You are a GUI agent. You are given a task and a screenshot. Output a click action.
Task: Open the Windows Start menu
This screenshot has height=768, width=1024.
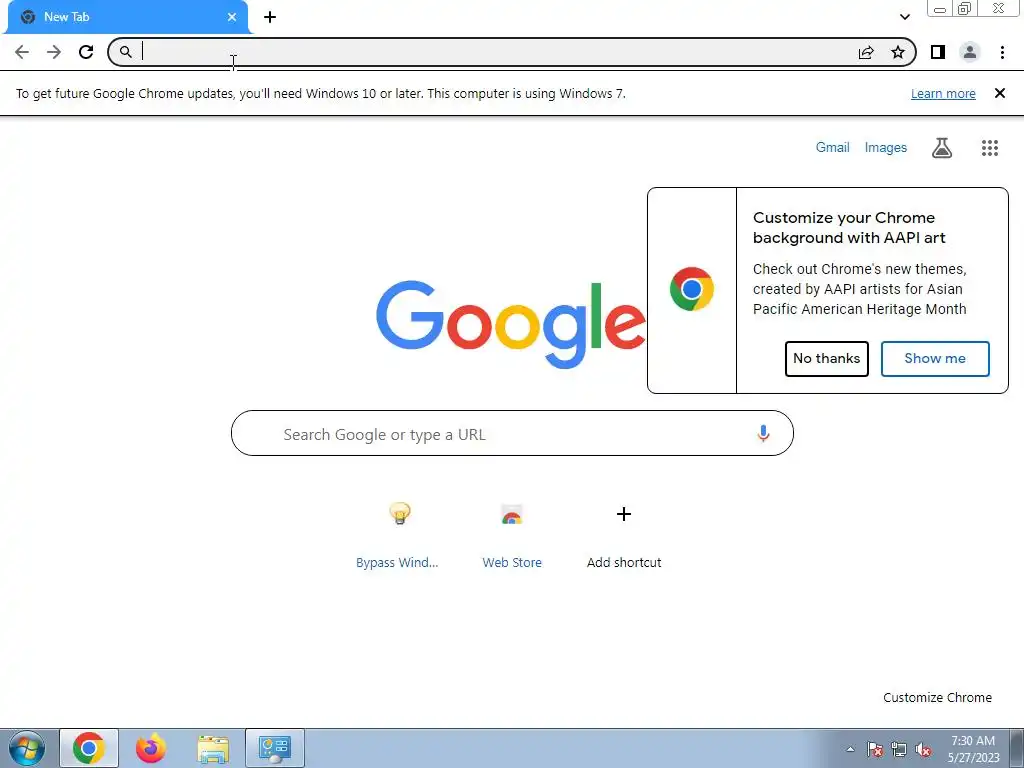[x=27, y=748]
